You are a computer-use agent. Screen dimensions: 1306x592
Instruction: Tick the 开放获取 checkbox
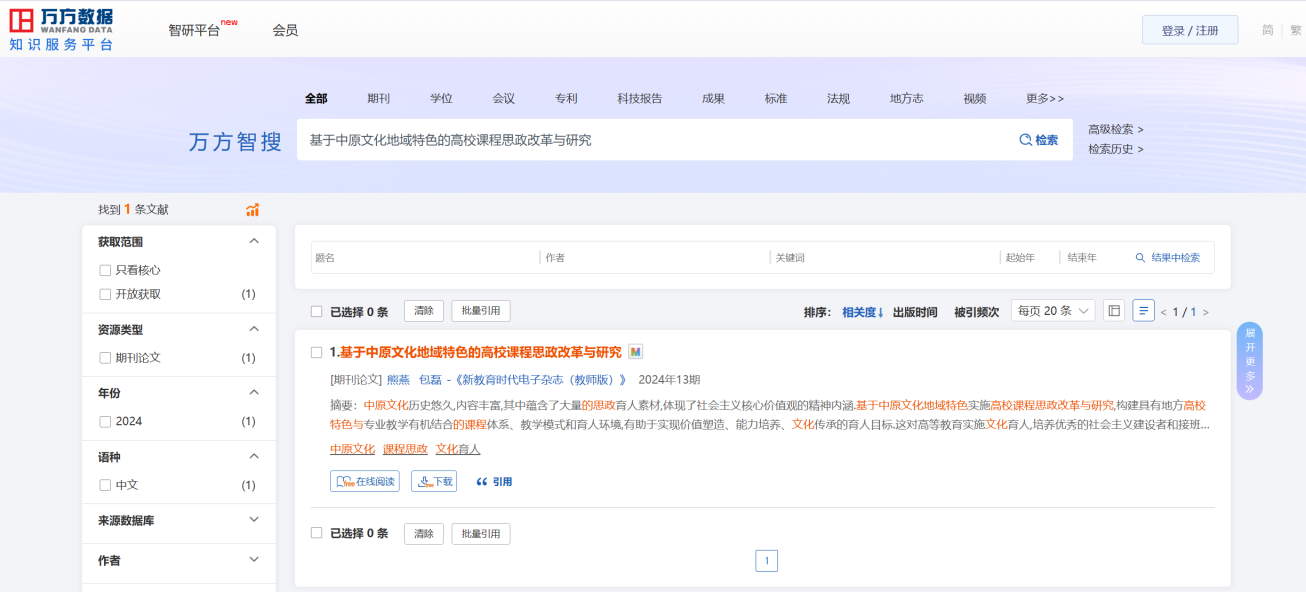(x=105, y=294)
